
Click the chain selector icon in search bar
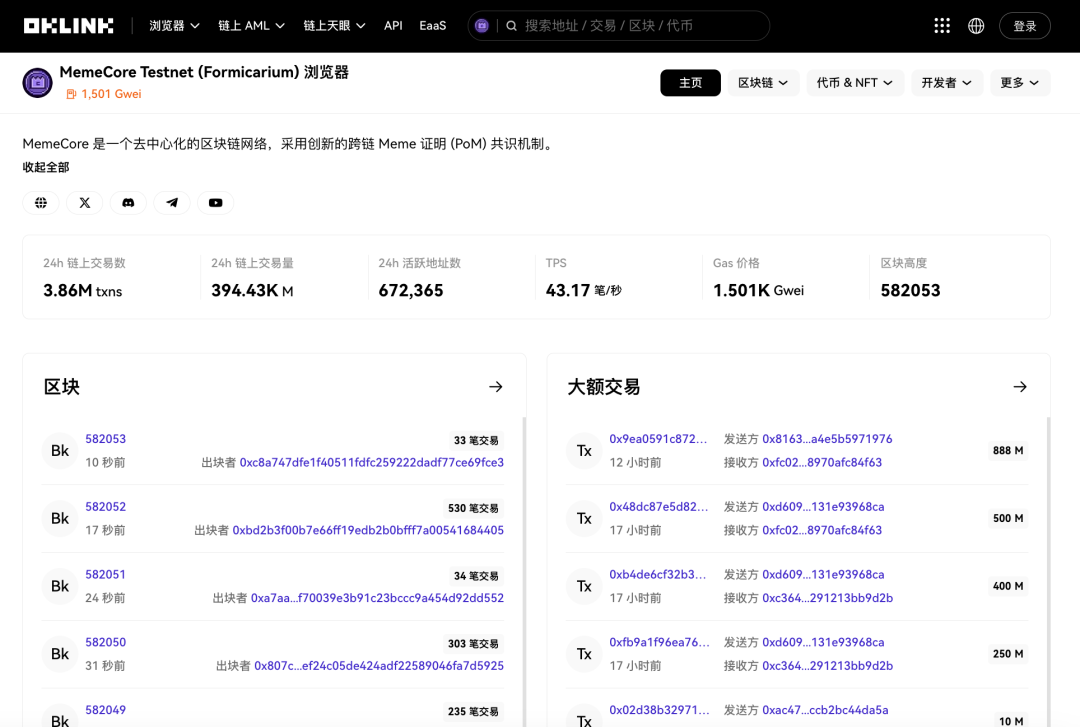(481, 25)
